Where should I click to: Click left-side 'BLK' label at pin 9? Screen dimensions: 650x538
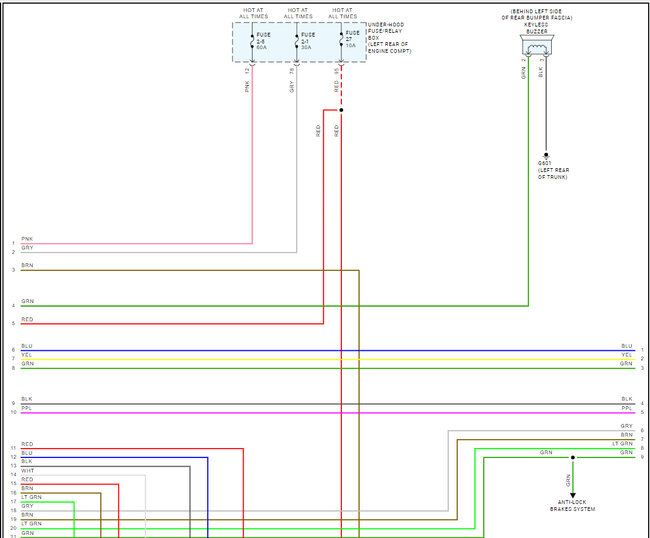pyautogui.click(x=27, y=399)
